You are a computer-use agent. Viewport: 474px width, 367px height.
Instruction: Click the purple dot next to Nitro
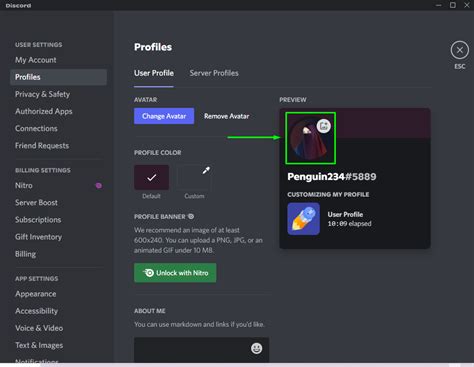99,186
